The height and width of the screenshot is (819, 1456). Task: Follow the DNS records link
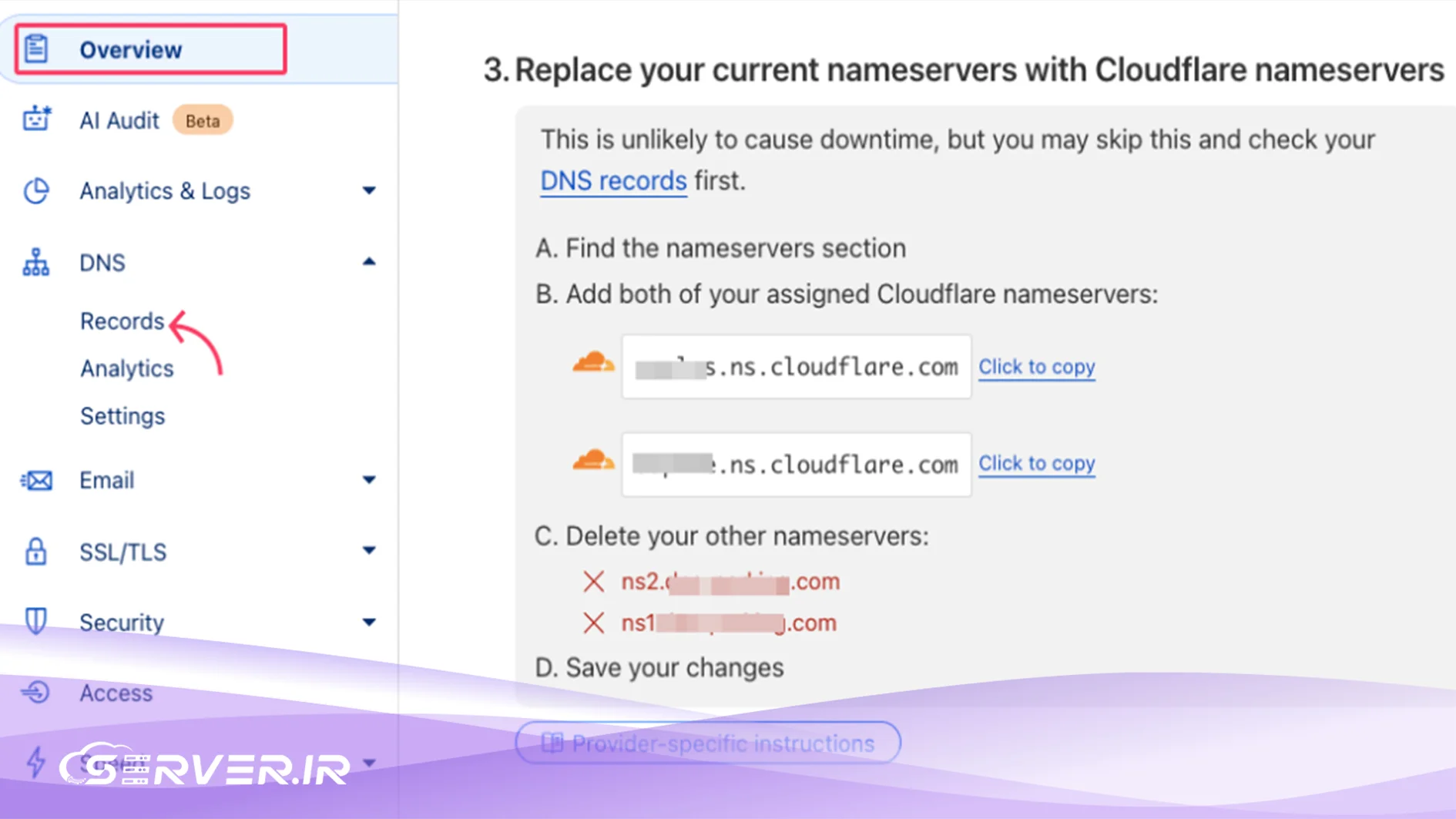[x=613, y=181]
